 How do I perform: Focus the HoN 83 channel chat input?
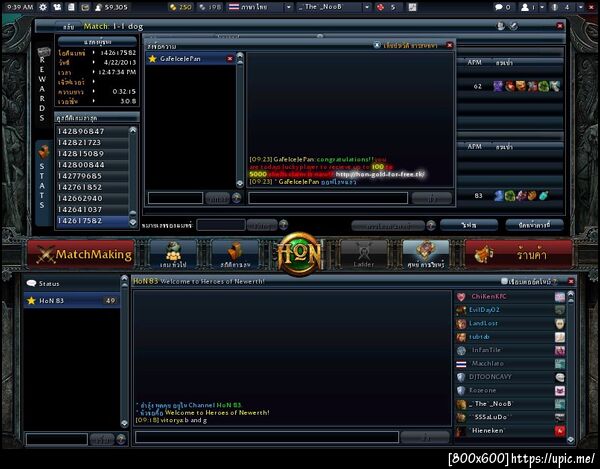tap(267, 437)
